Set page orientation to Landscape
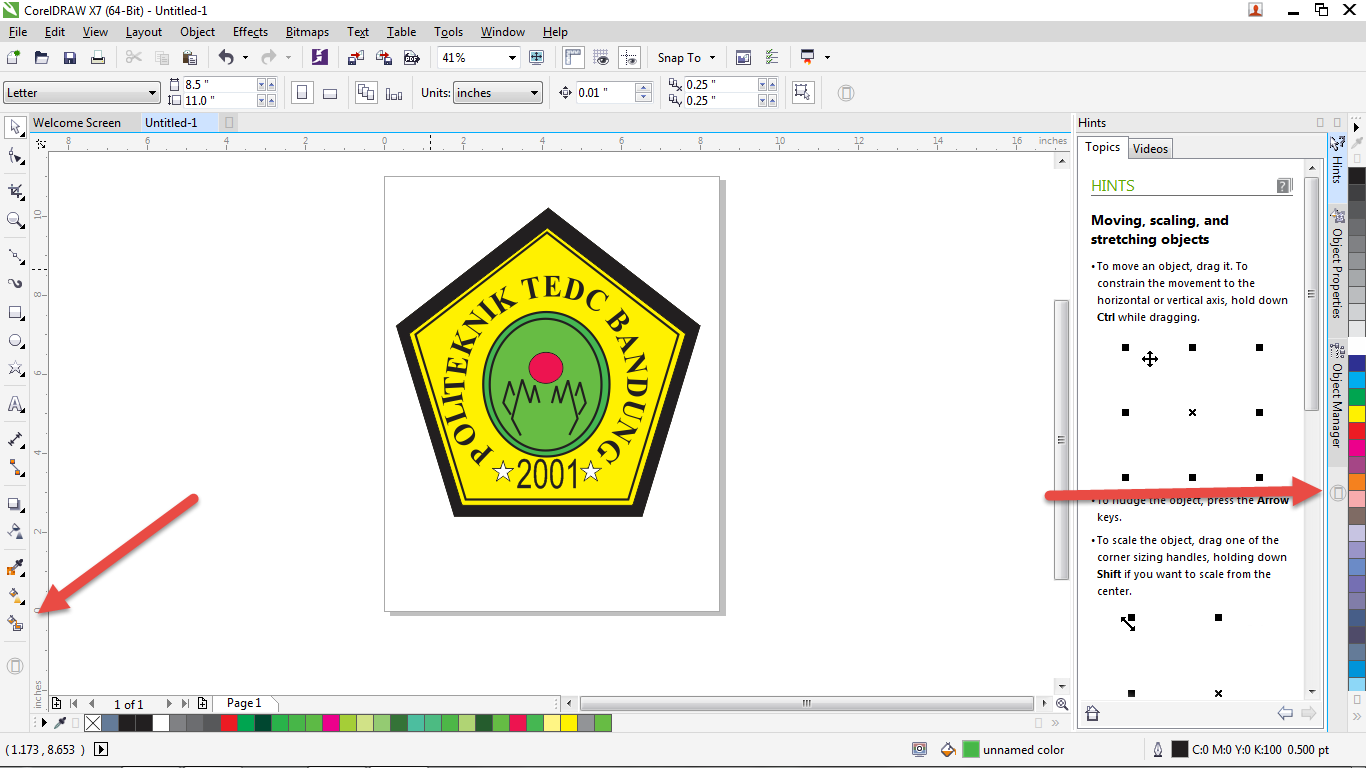1366x768 pixels. pos(330,93)
